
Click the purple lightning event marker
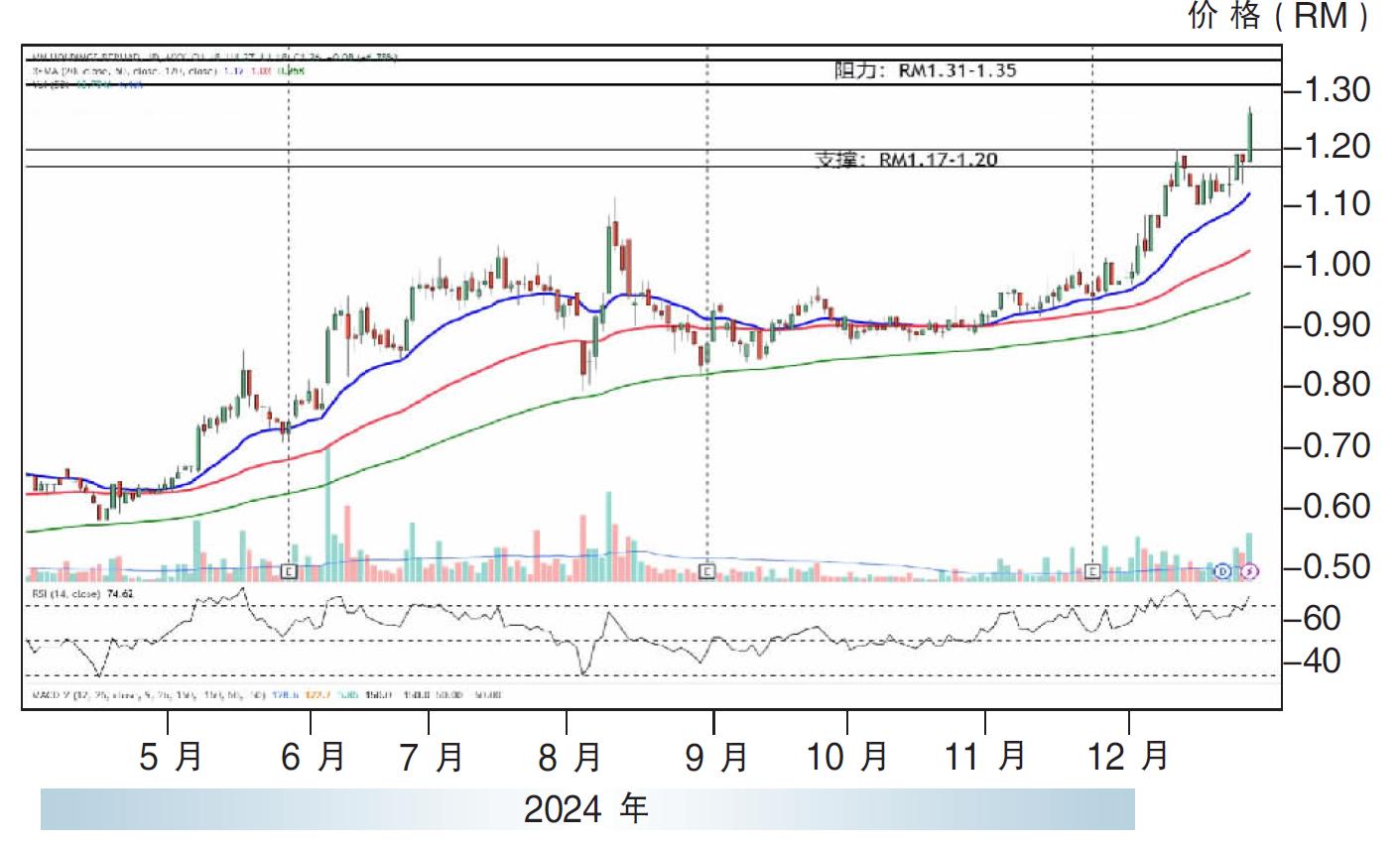(x=1250, y=571)
